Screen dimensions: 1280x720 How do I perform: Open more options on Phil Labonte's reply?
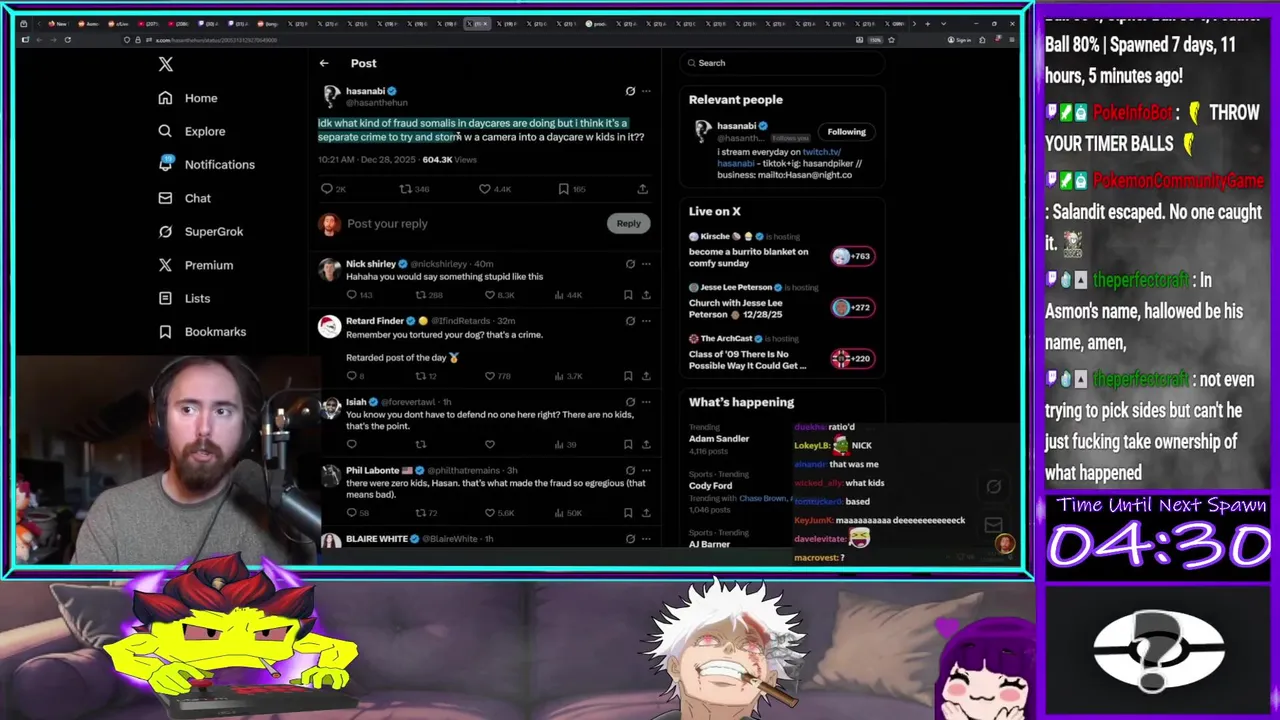click(646, 470)
